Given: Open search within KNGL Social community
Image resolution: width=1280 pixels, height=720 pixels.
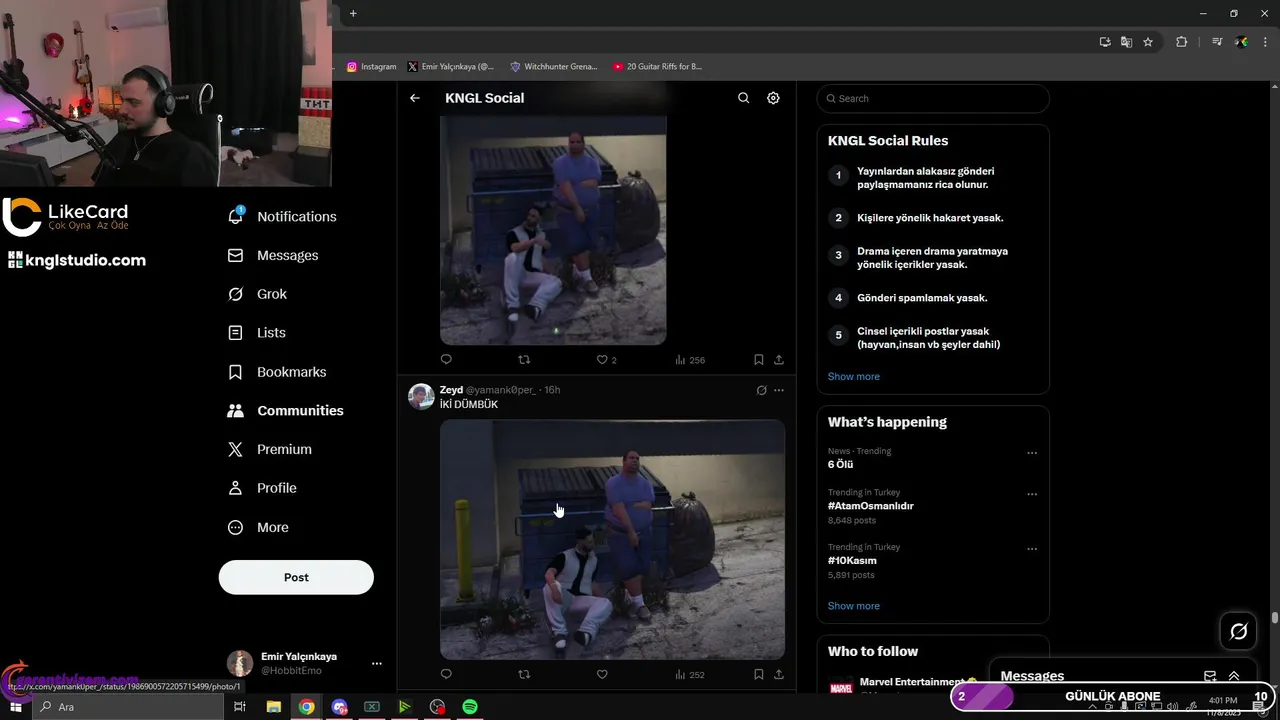Looking at the screenshot, I should pyautogui.click(x=743, y=98).
